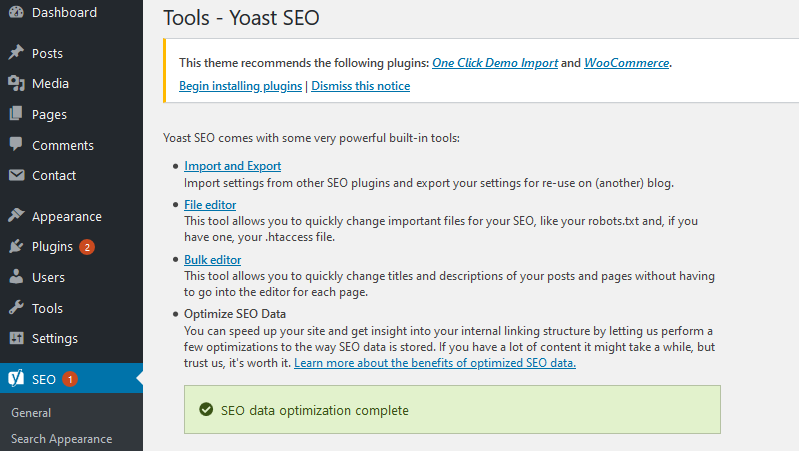
Task: Click the green optimization complete checkmark
Action: tap(206, 409)
